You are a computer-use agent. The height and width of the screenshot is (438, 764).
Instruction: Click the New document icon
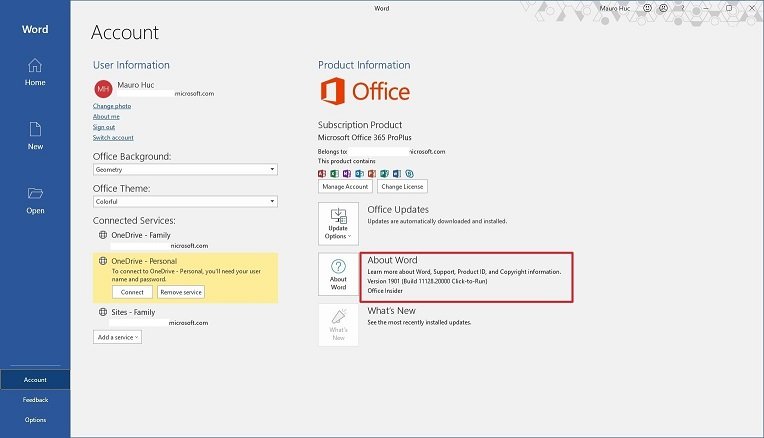tap(35, 130)
